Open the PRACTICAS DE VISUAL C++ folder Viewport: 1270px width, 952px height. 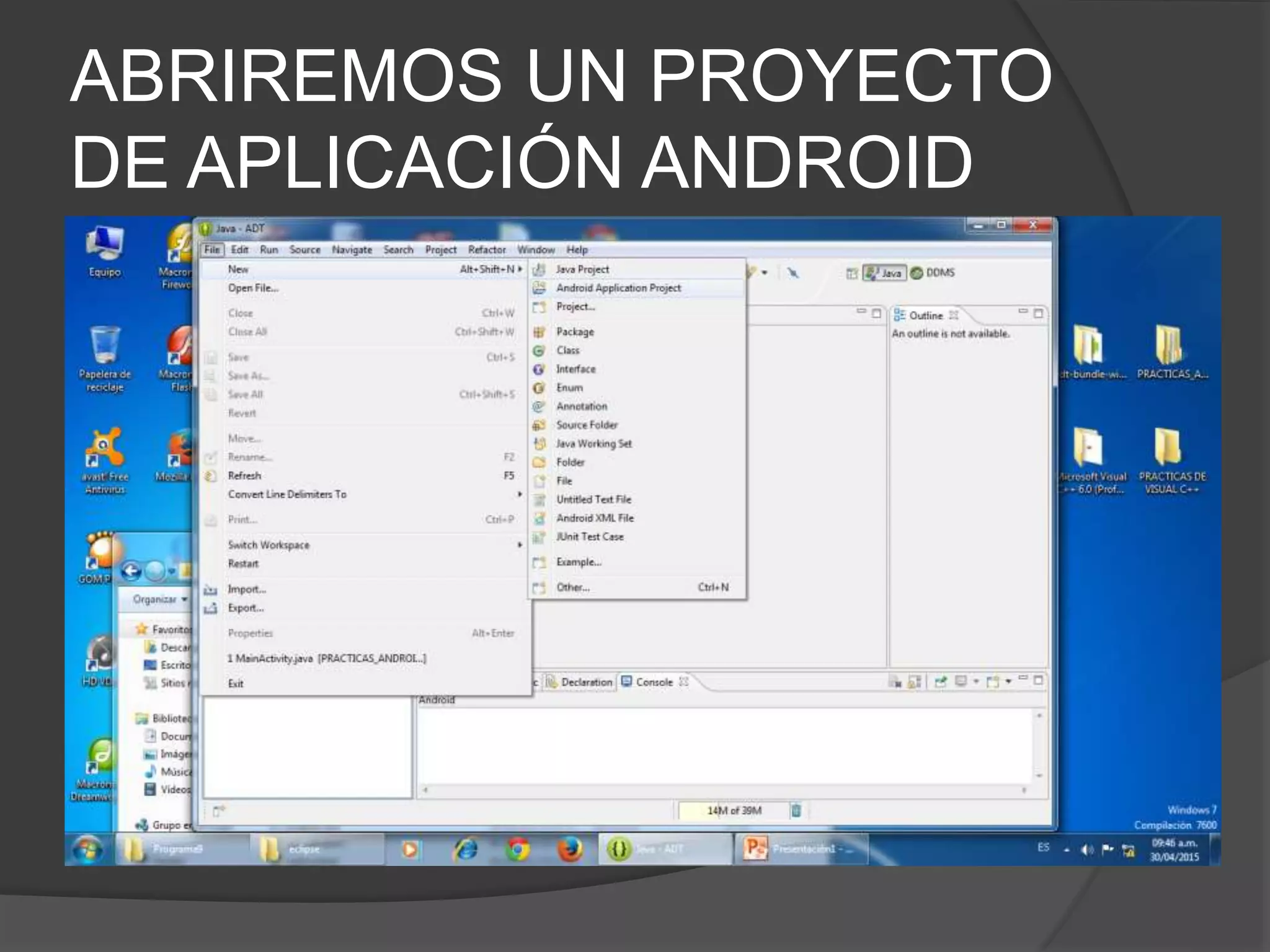1172,461
